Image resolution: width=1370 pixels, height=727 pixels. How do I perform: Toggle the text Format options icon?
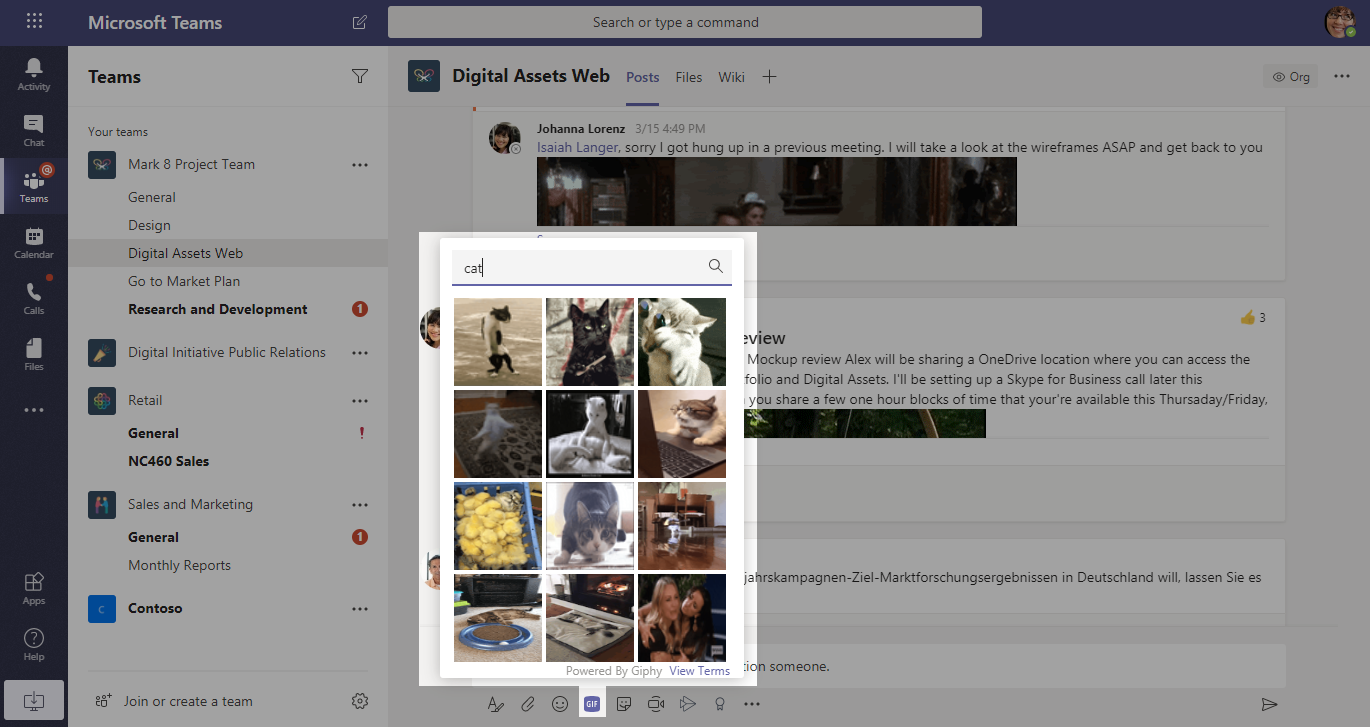click(496, 704)
